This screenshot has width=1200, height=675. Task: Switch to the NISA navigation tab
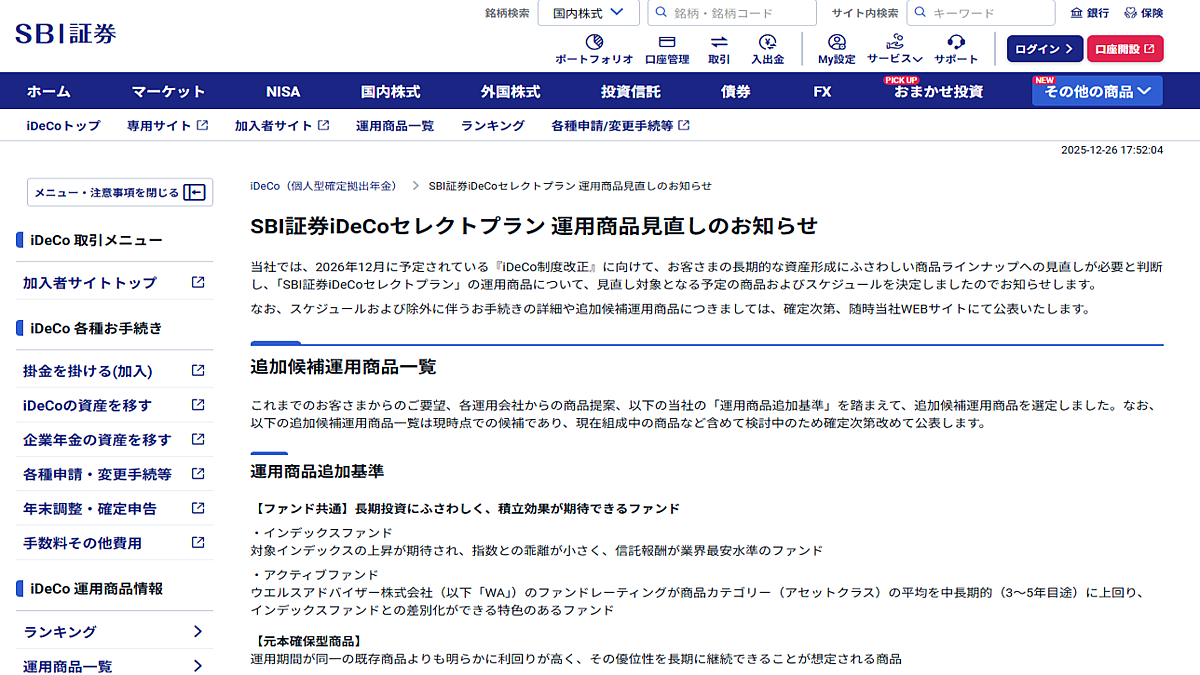point(282,91)
